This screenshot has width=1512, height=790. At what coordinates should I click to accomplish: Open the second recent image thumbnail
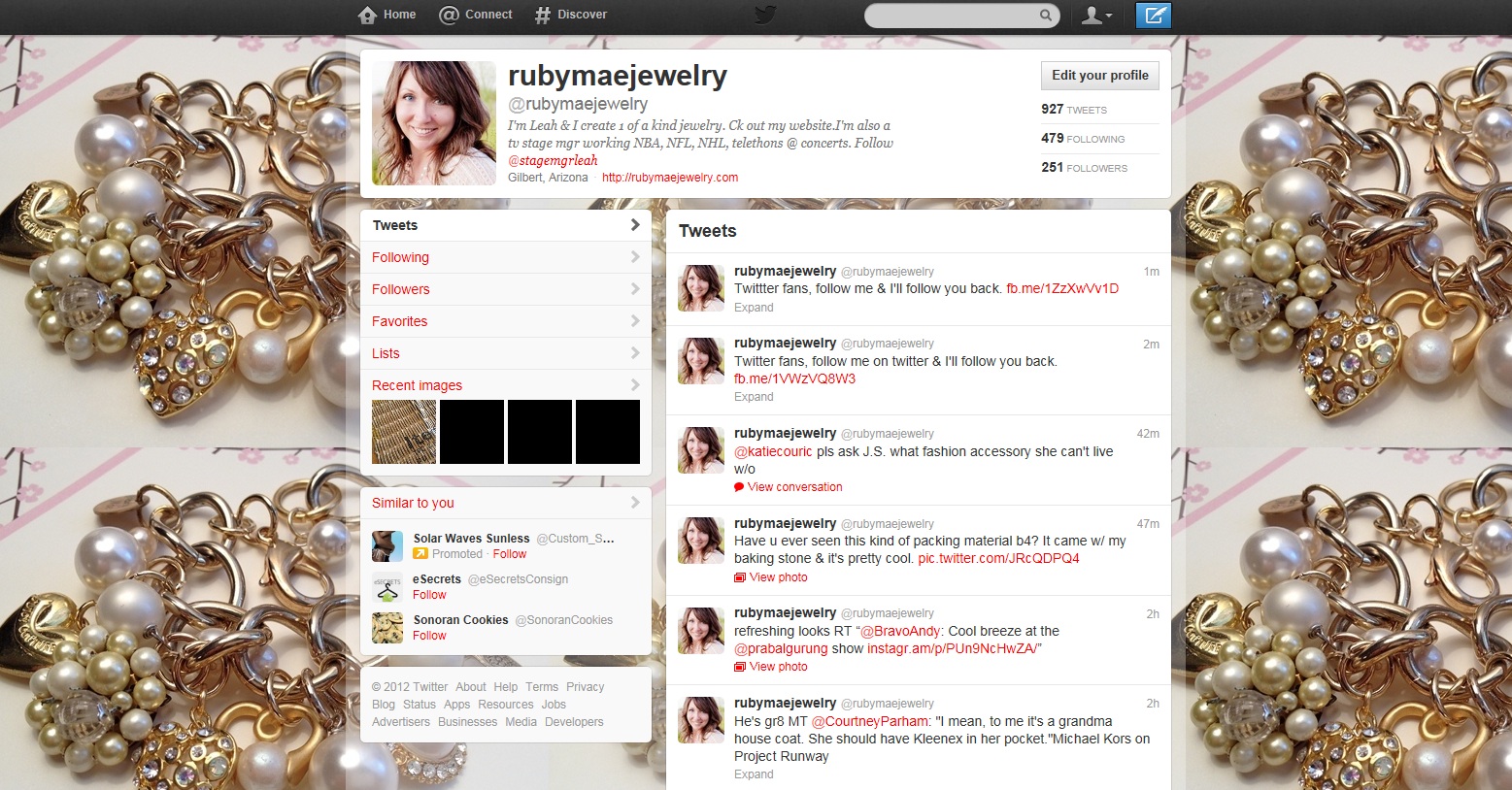[x=472, y=432]
